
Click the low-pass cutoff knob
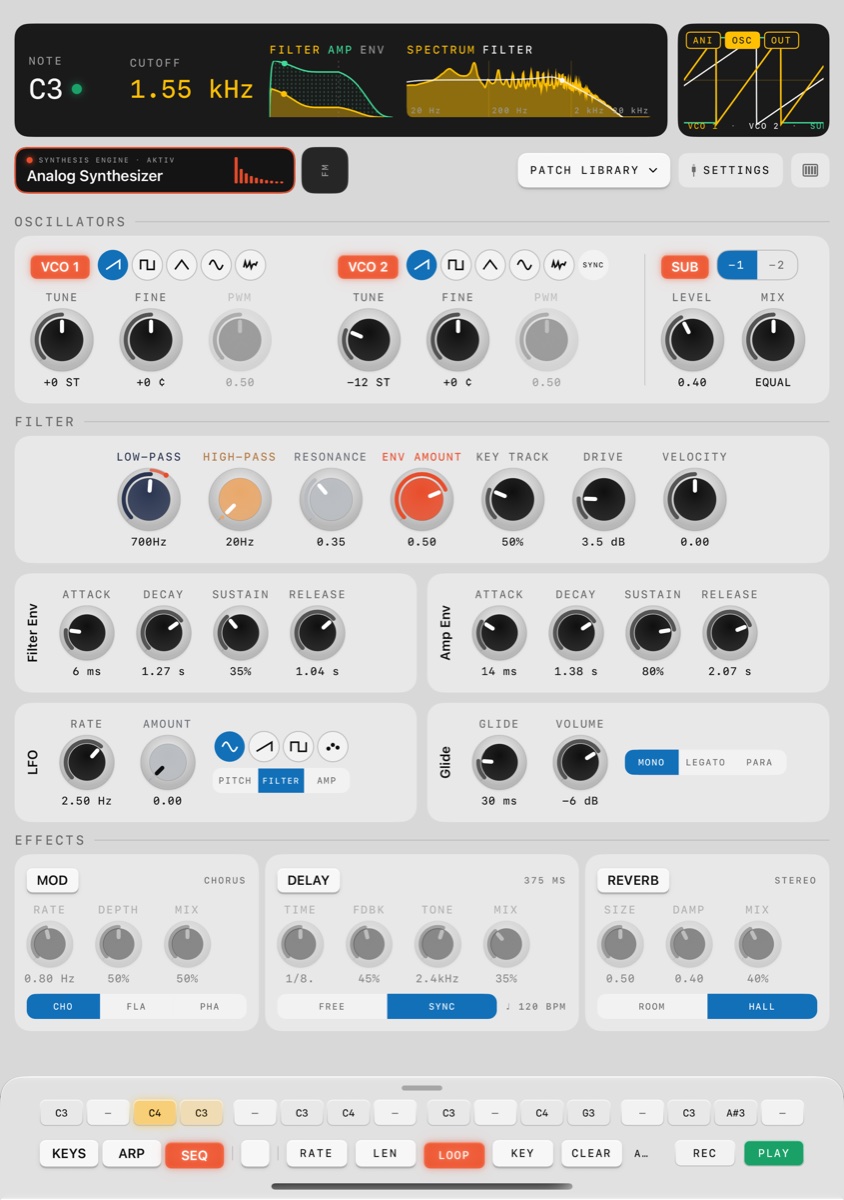(x=149, y=499)
